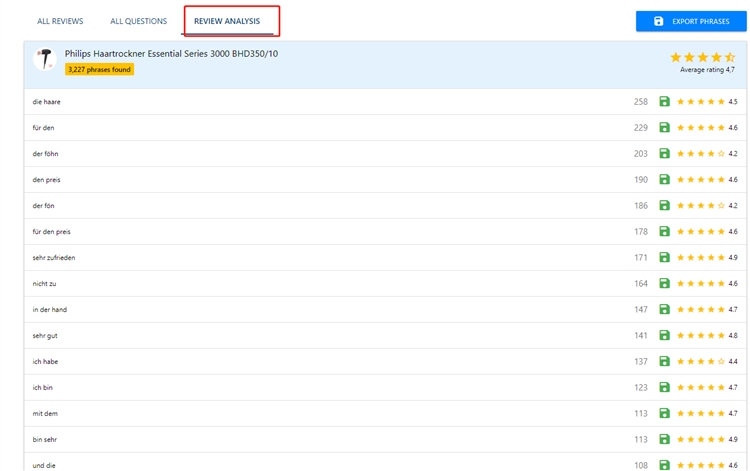750x471 pixels.
Task: Click the 'nicht zu' phrase text
Action: pyautogui.click(x=44, y=284)
